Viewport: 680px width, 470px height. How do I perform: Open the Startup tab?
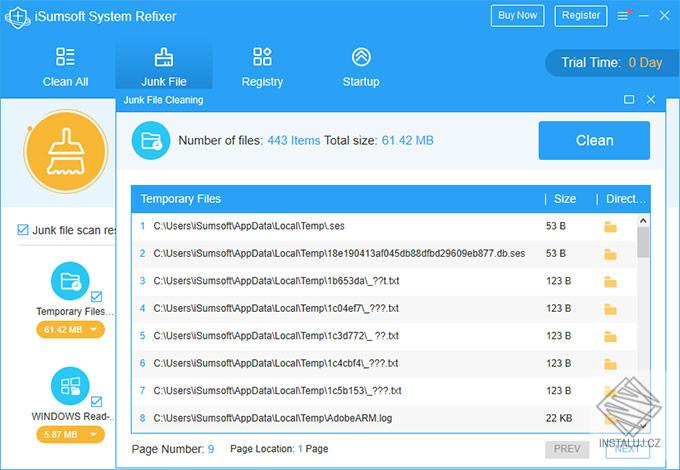point(361,67)
